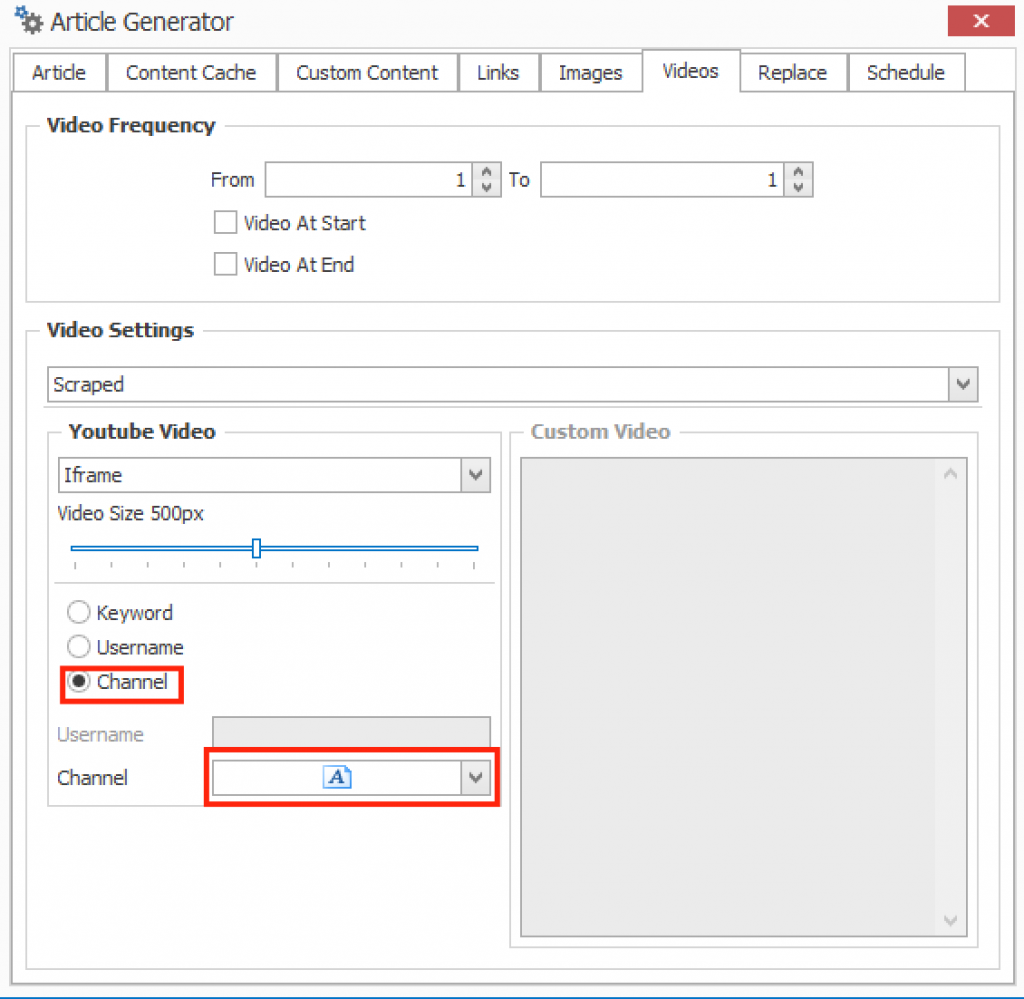Go to the Schedule tab
The height and width of the screenshot is (999, 1024).
click(x=905, y=72)
